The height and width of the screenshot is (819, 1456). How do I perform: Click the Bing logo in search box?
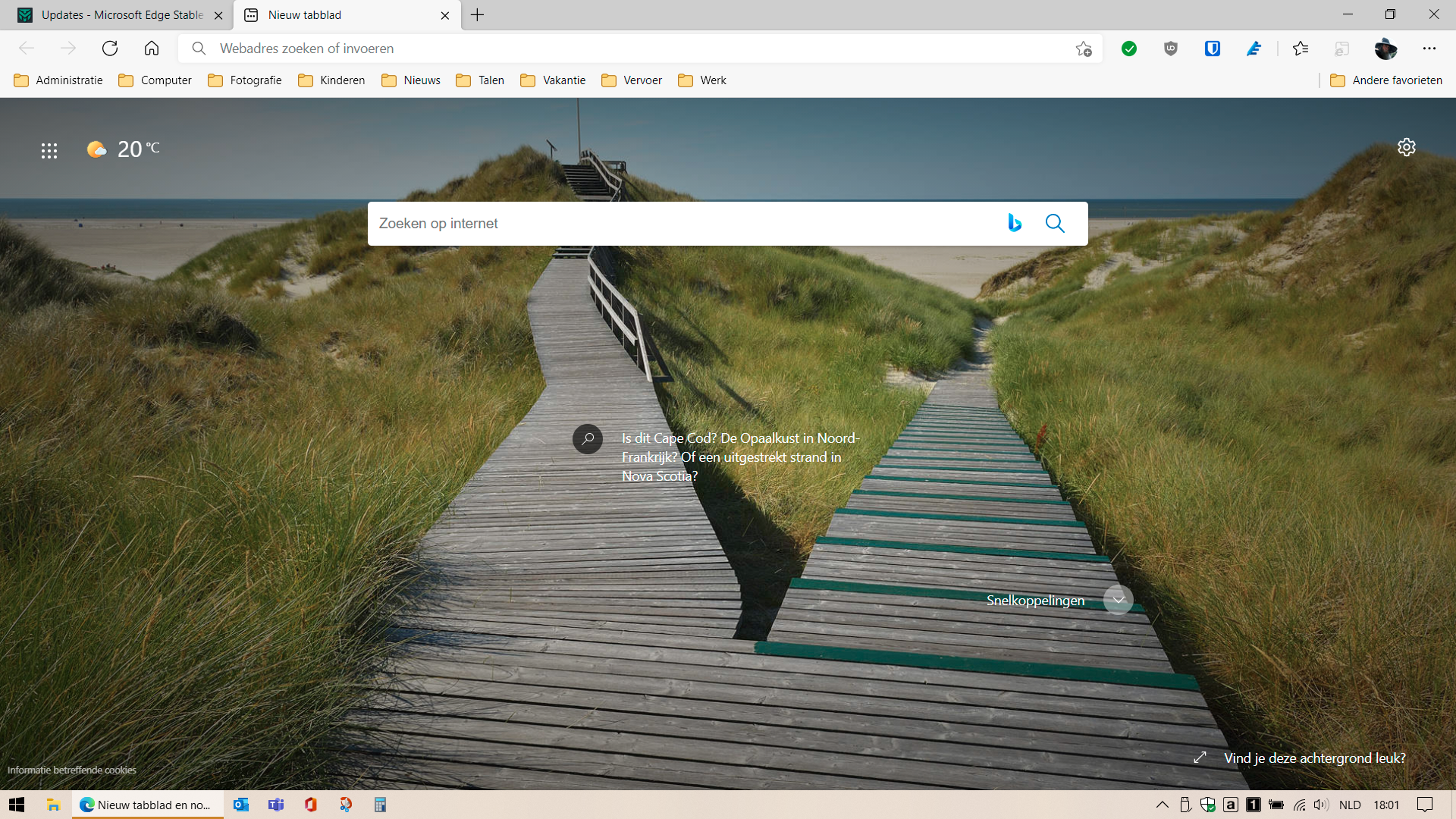(1015, 223)
